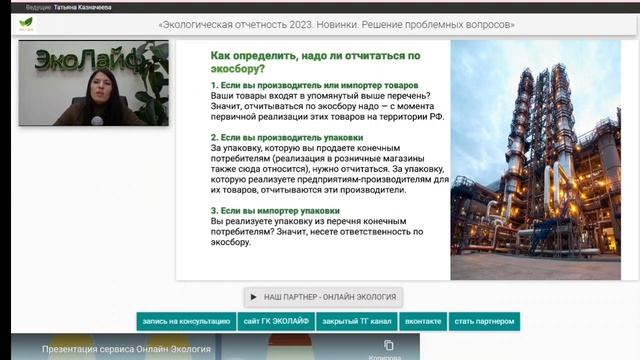640x360 pixels.
Task: Click text 'Ваши товары входят в упомянутый выше перечень?'
Action: pos(320,96)
